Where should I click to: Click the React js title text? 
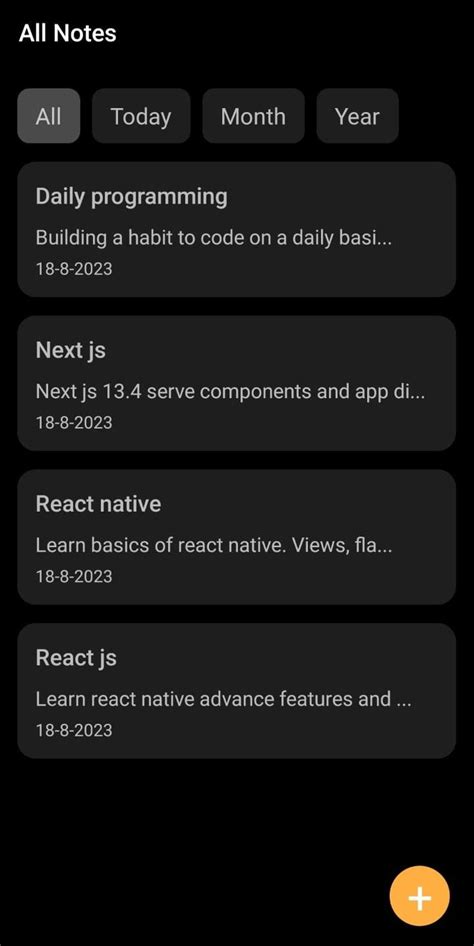tap(76, 658)
